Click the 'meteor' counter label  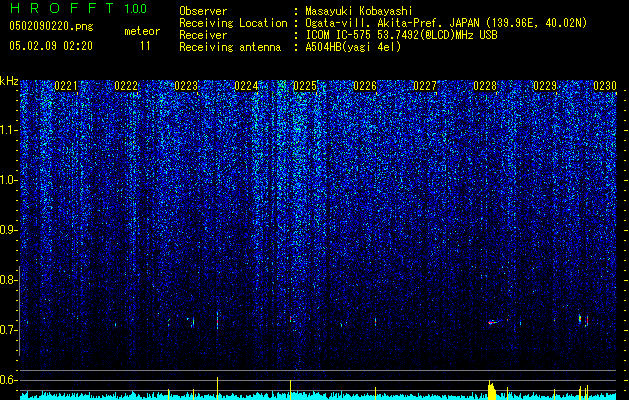142,31
